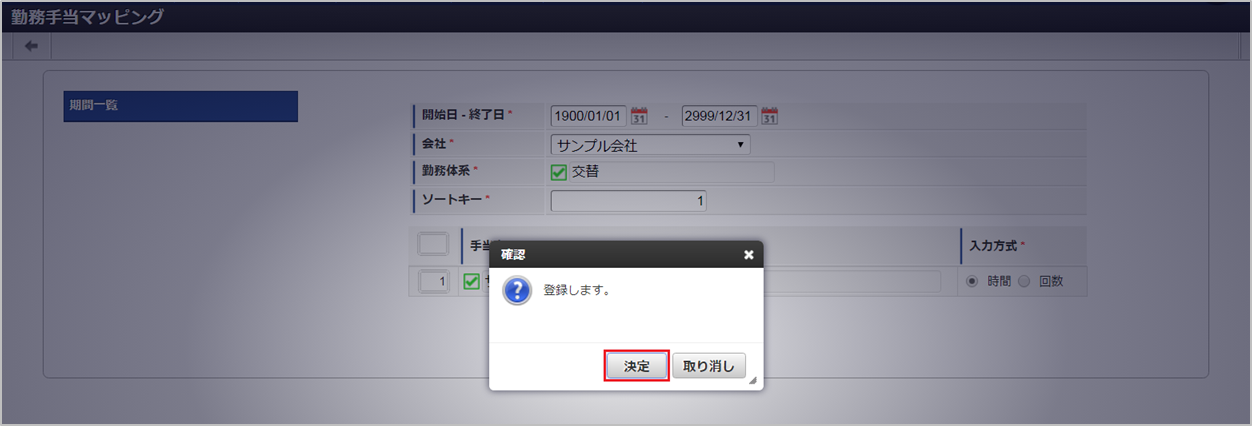Image resolution: width=1252 pixels, height=426 pixels.
Task: Click the 登録します。 message text
Action: point(577,291)
